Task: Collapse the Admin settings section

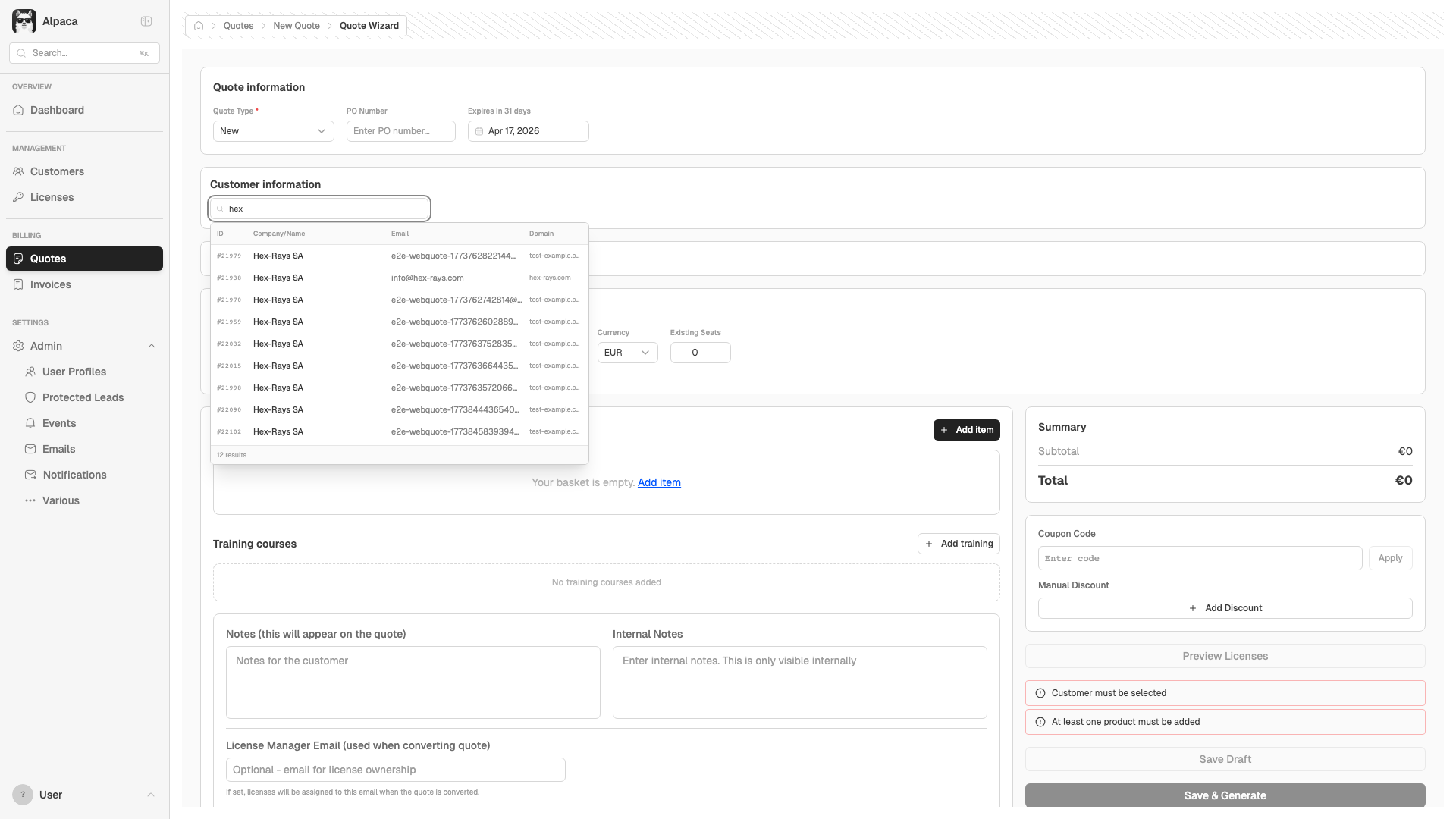Action: point(152,346)
